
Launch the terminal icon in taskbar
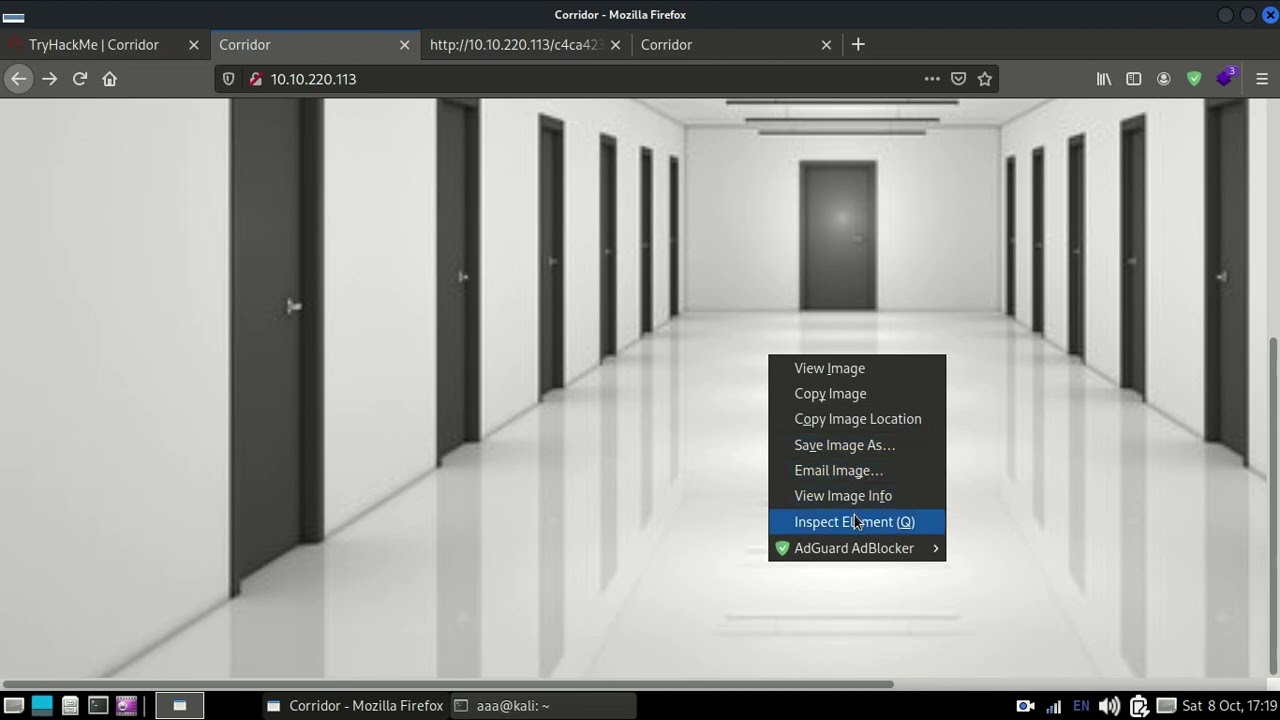pos(98,705)
